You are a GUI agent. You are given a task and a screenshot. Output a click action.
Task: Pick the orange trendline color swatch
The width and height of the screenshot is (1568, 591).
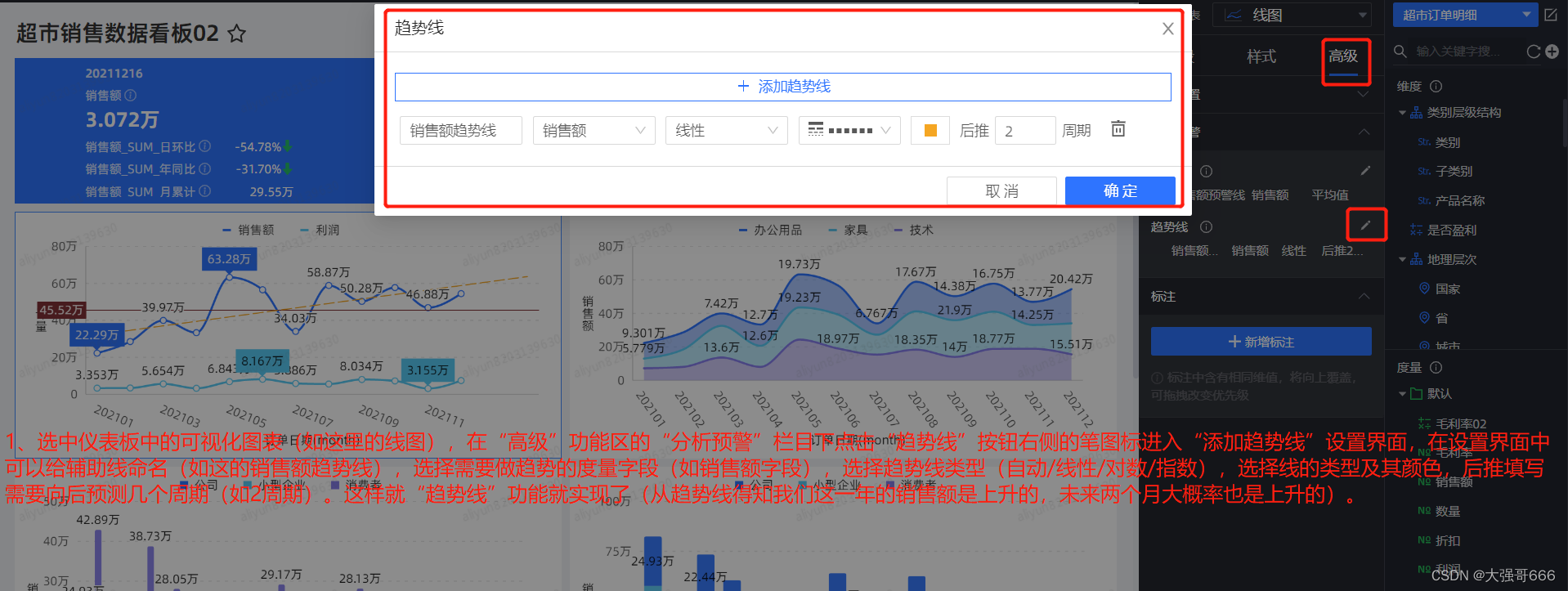(x=930, y=130)
